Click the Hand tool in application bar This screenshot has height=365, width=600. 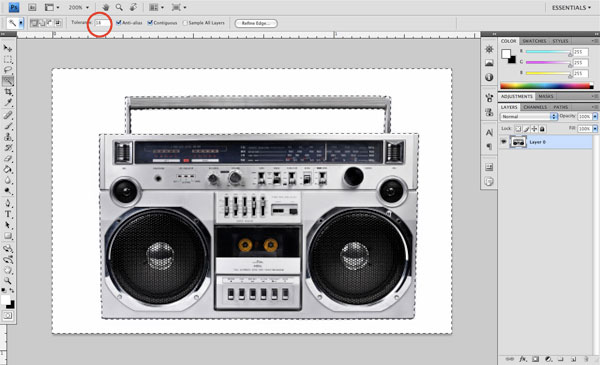click(106, 7)
